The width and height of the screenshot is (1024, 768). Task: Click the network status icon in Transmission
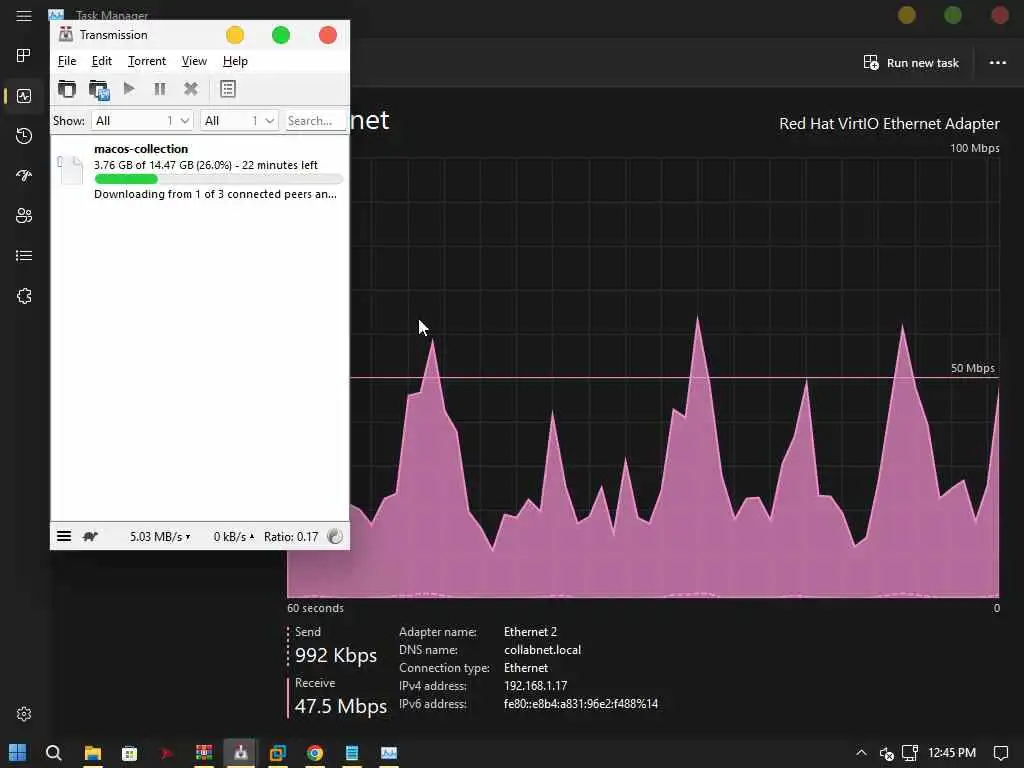pyautogui.click(x=334, y=536)
